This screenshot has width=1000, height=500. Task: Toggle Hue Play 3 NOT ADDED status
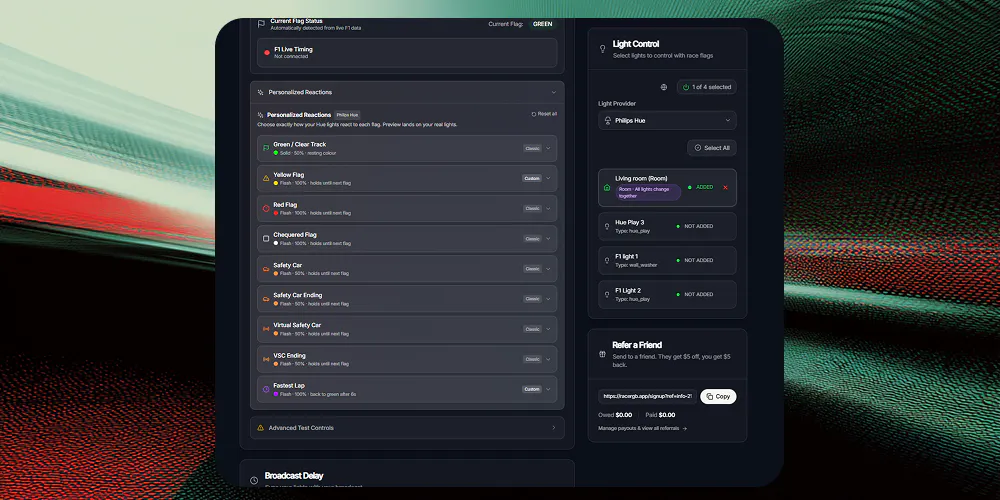(x=695, y=226)
